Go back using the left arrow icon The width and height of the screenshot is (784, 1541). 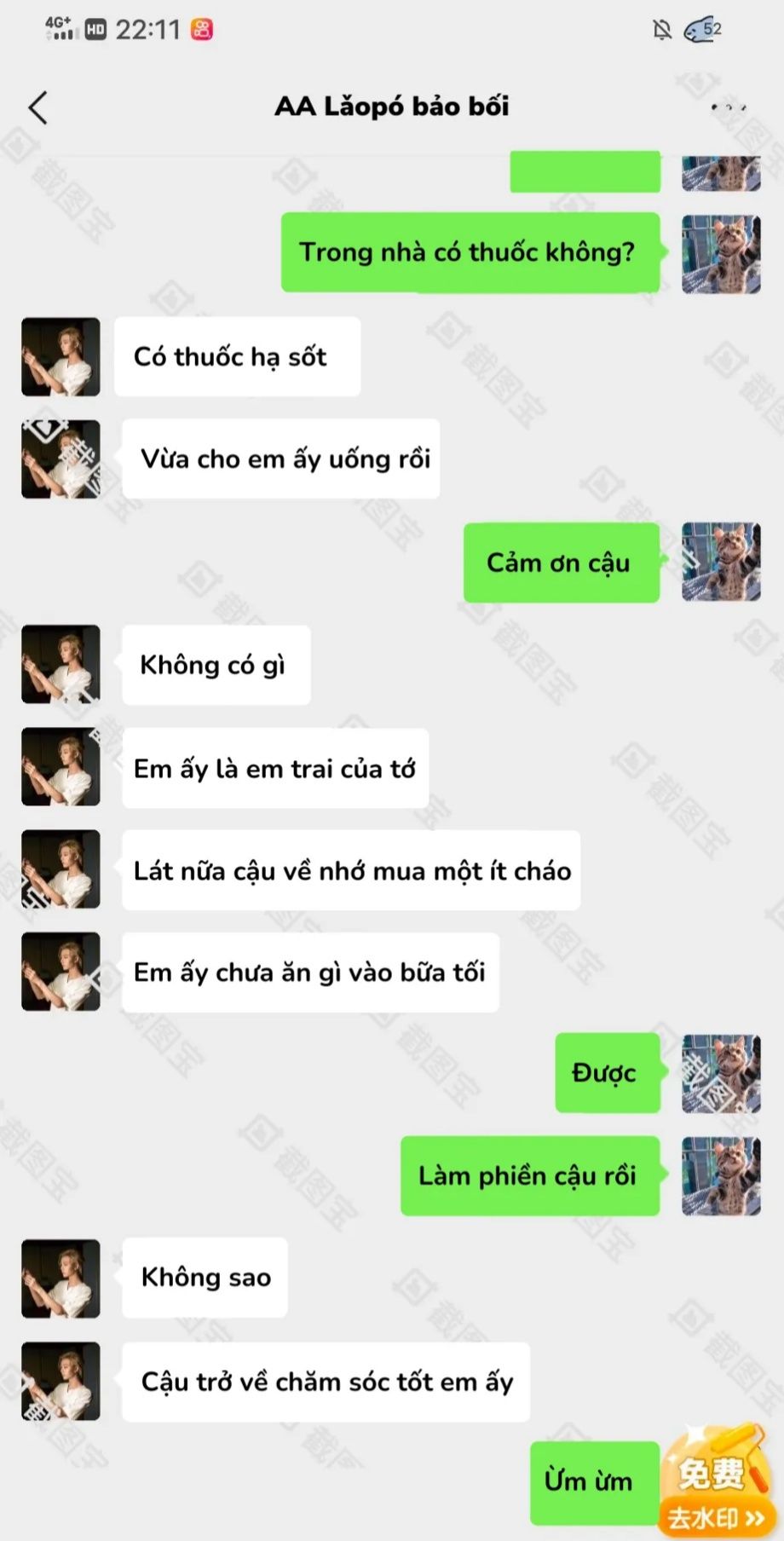pos(37,107)
